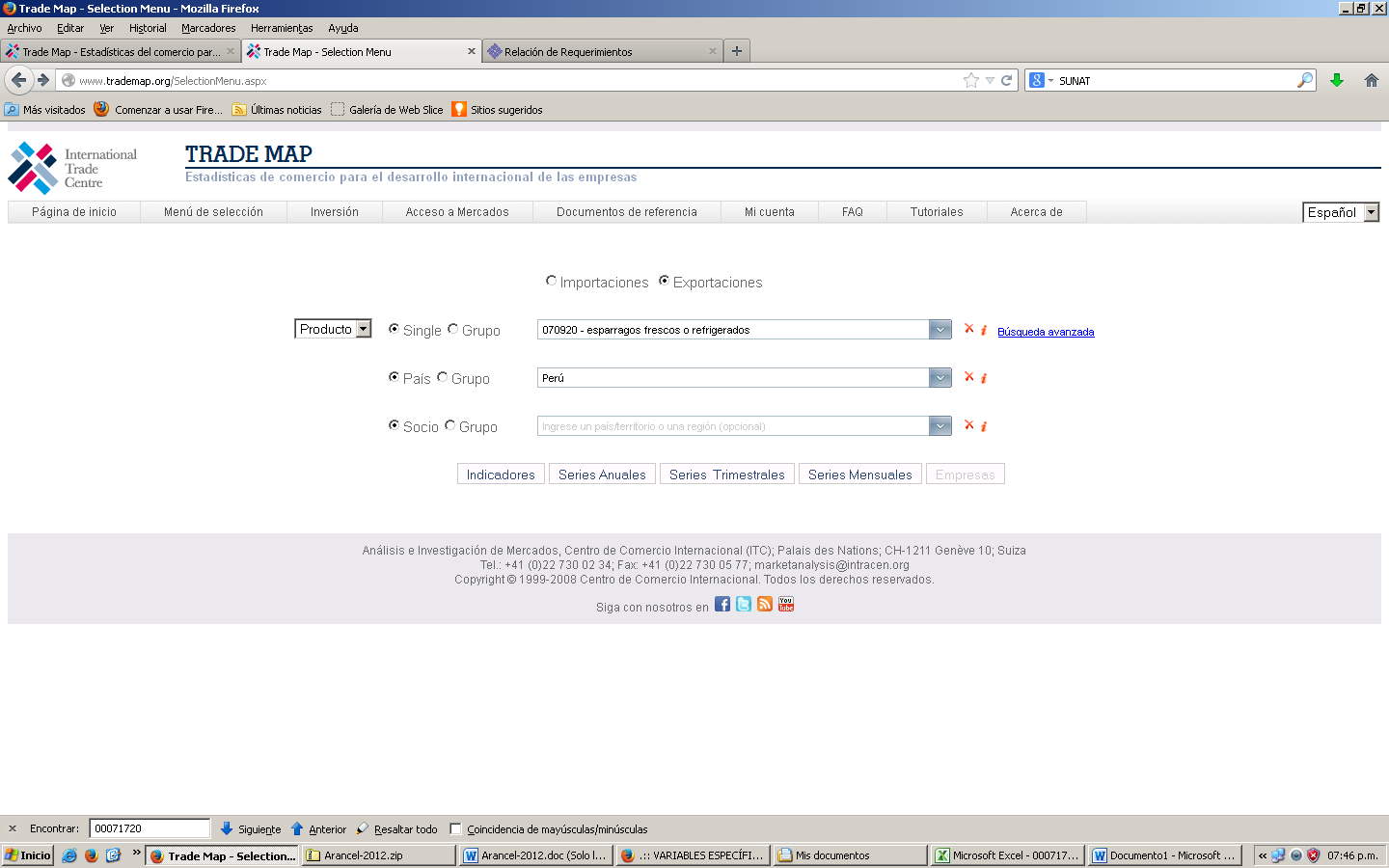1389x868 pixels.
Task: Click the Series Anuales button
Action: pyautogui.click(x=602, y=475)
